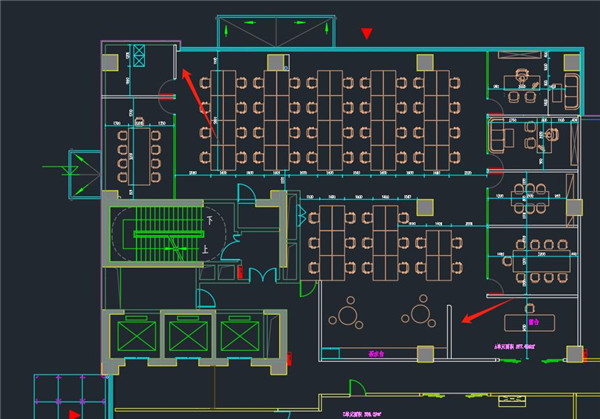This screenshot has width=600, height=419.
Task: Pick the right round table in lounge
Action: [x=420, y=317]
